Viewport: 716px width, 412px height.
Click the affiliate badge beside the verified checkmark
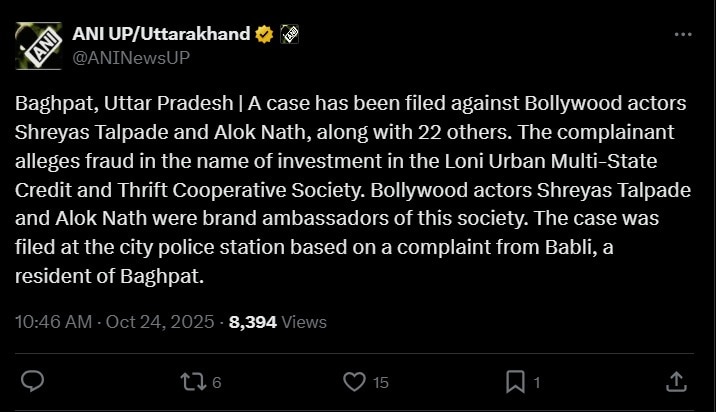click(289, 35)
